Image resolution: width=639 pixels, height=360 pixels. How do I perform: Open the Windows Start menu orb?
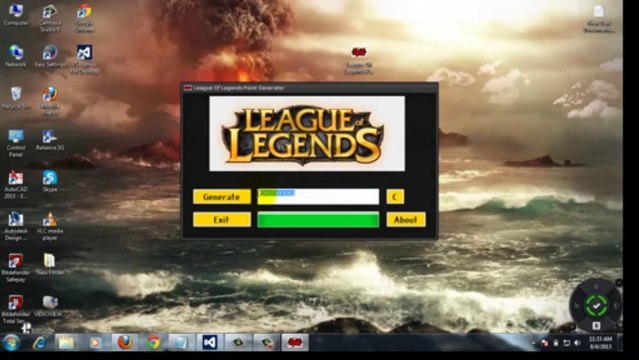coord(11,343)
